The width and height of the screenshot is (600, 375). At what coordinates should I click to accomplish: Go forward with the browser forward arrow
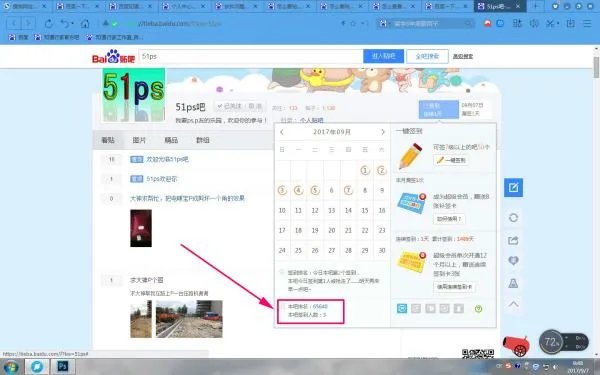coord(28,24)
